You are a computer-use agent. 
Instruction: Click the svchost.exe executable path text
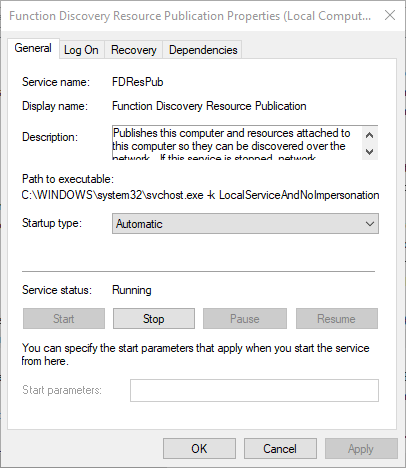[200, 195]
